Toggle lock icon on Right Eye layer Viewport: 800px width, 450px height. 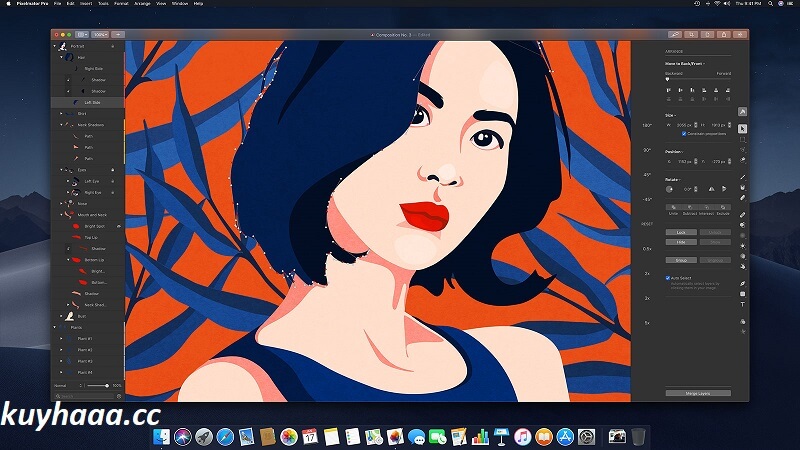113,192
